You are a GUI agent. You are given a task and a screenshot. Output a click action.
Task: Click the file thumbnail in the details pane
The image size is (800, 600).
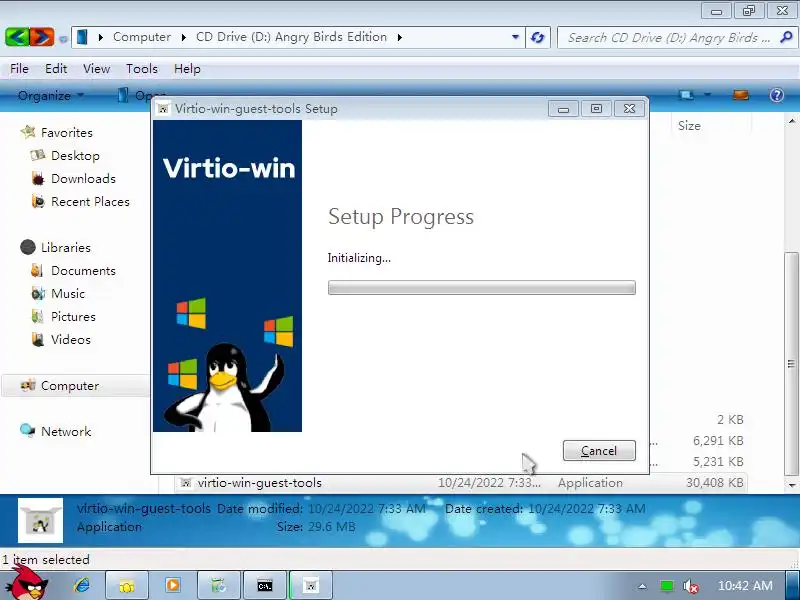40,520
